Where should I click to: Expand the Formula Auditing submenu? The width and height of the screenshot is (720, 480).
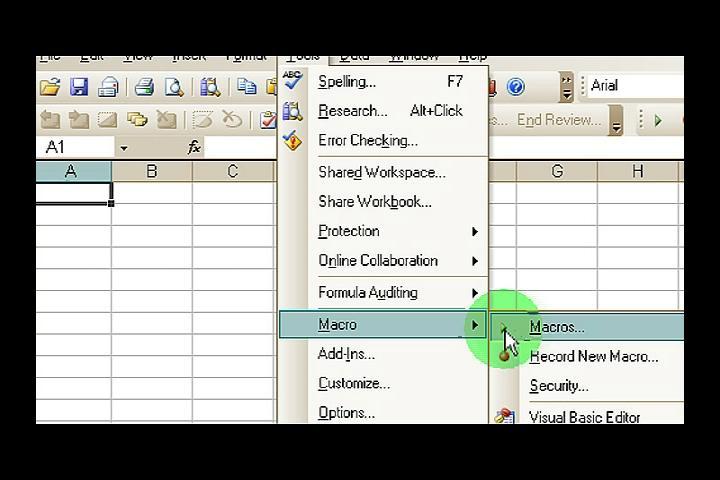(x=383, y=293)
